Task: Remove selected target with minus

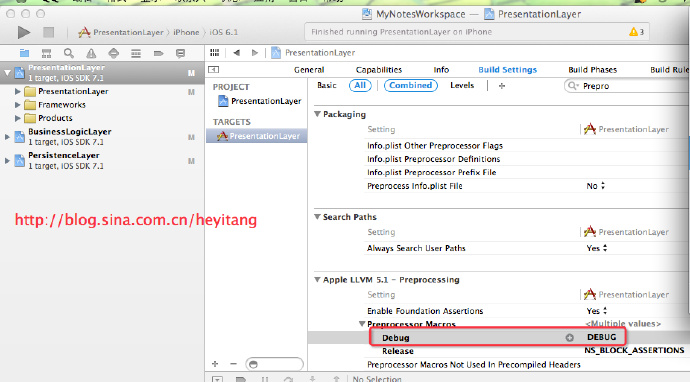Action: (x=233, y=364)
